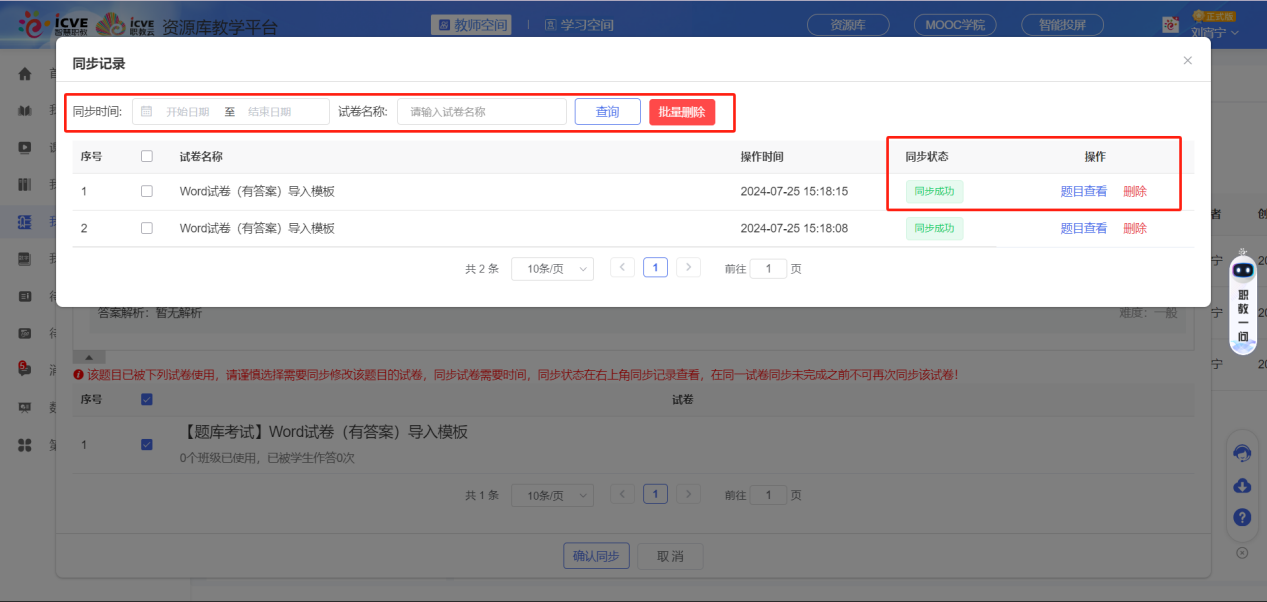Click the cloud download icon on the right
1267x602 pixels.
pyautogui.click(x=1242, y=486)
